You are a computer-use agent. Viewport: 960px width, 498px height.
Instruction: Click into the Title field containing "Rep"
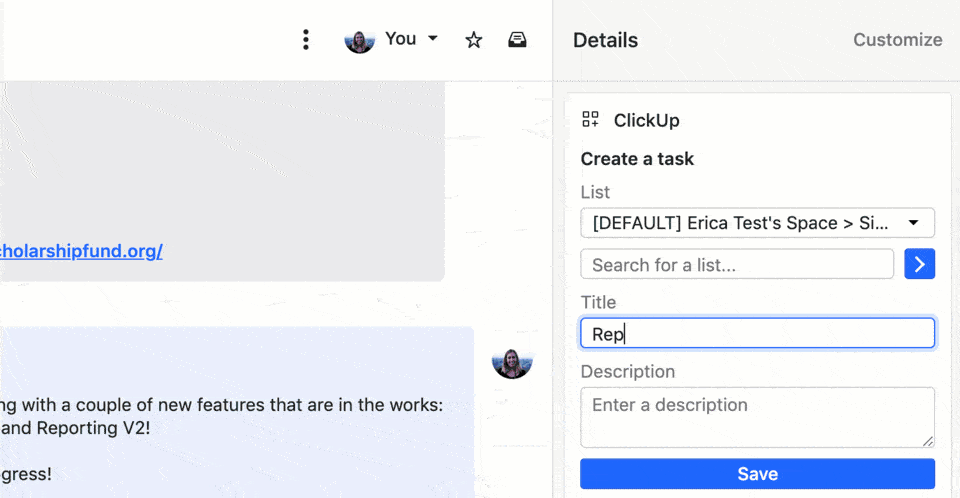tap(757, 334)
